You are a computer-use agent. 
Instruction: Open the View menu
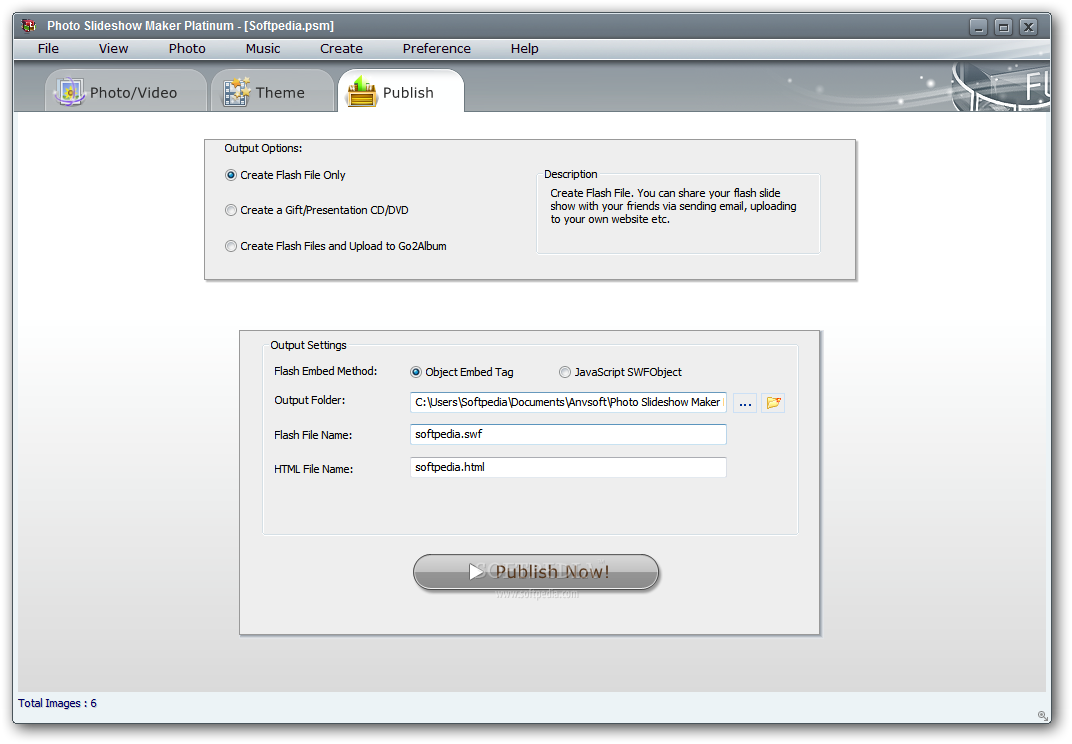click(x=113, y=49)
